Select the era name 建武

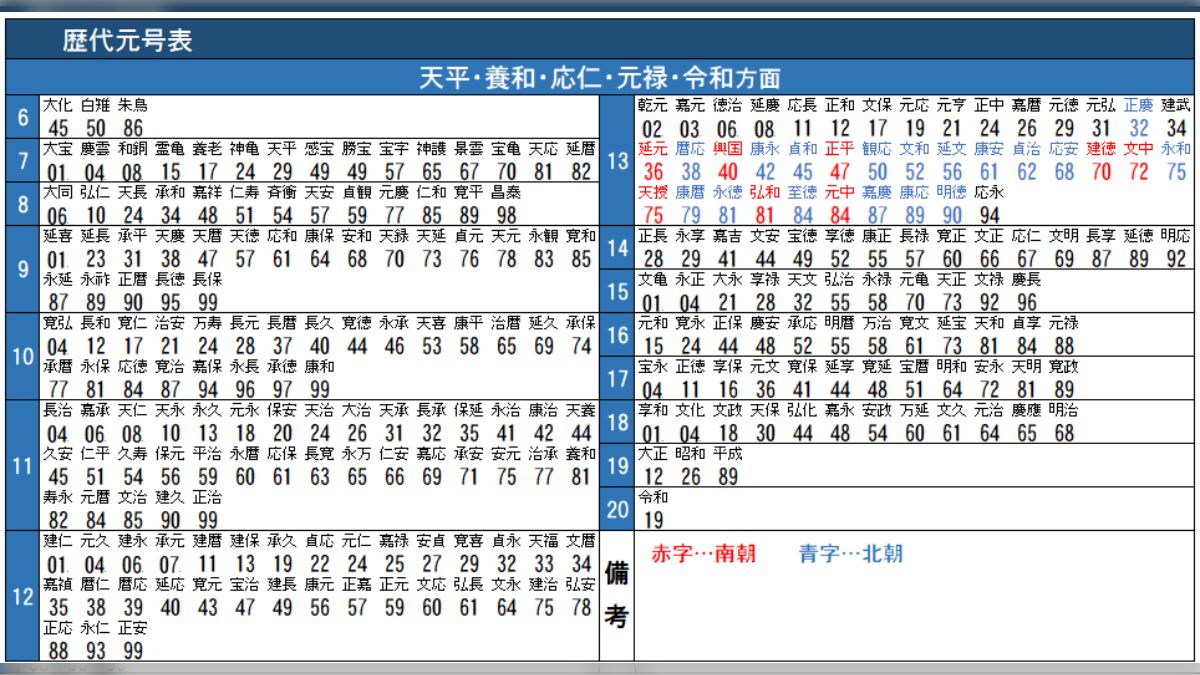click(1177, 104)
